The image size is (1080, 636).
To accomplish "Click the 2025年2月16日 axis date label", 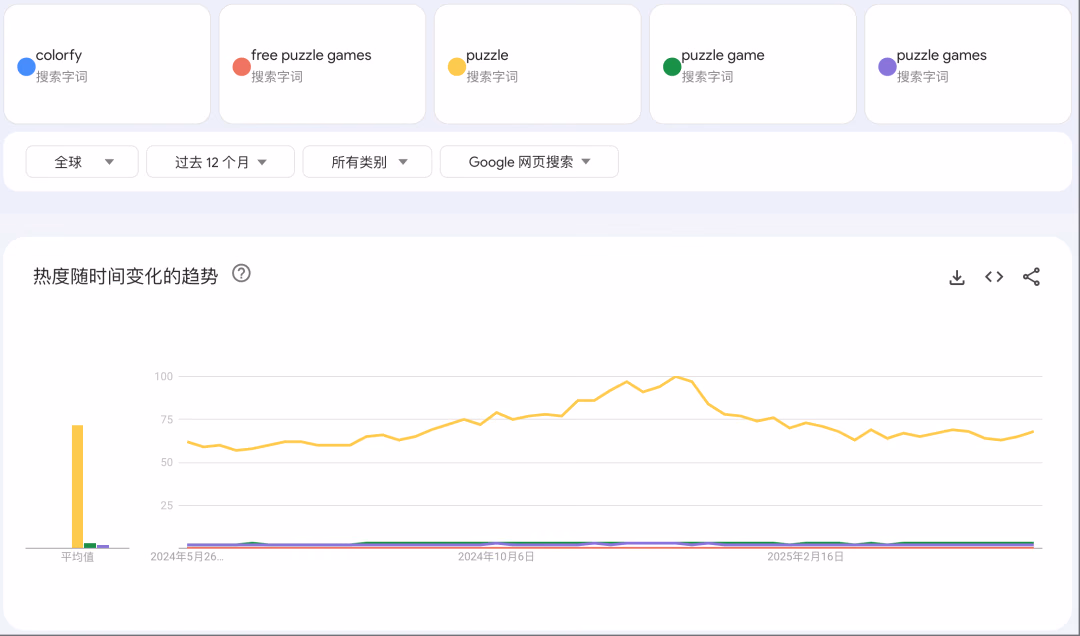I will tap(805, 557).
